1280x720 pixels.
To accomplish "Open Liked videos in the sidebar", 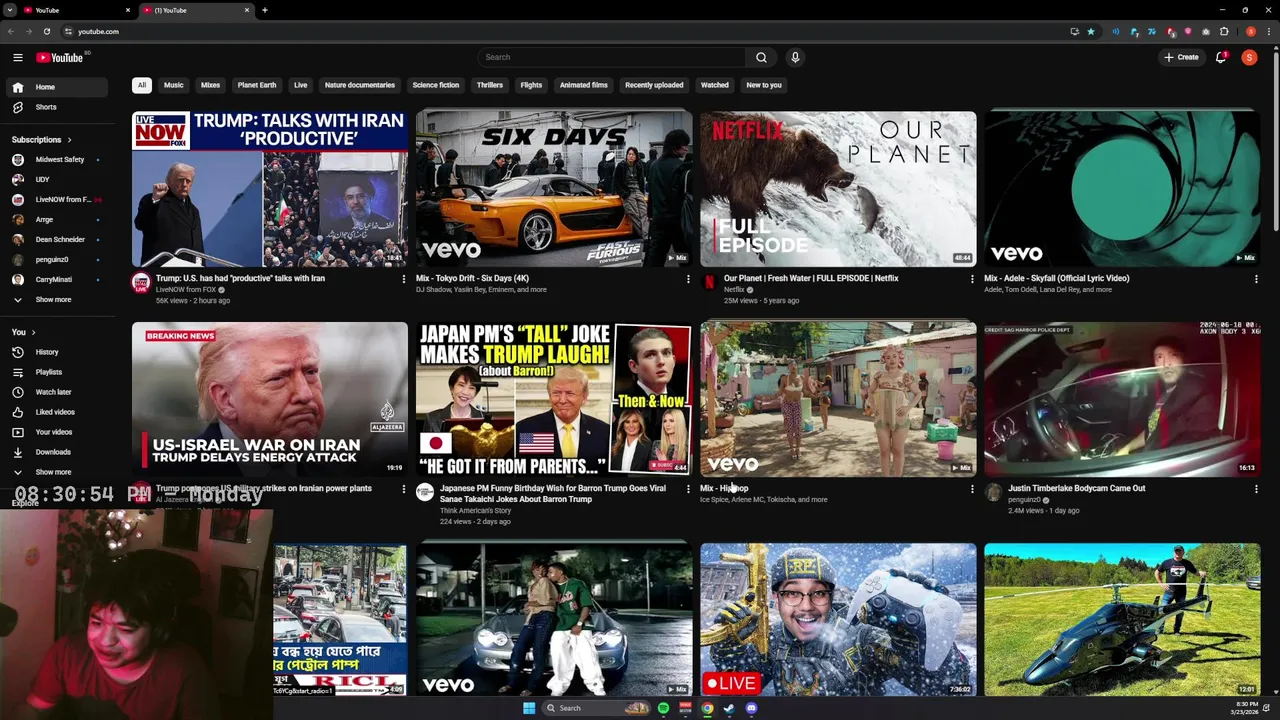I will click(56, 412).
